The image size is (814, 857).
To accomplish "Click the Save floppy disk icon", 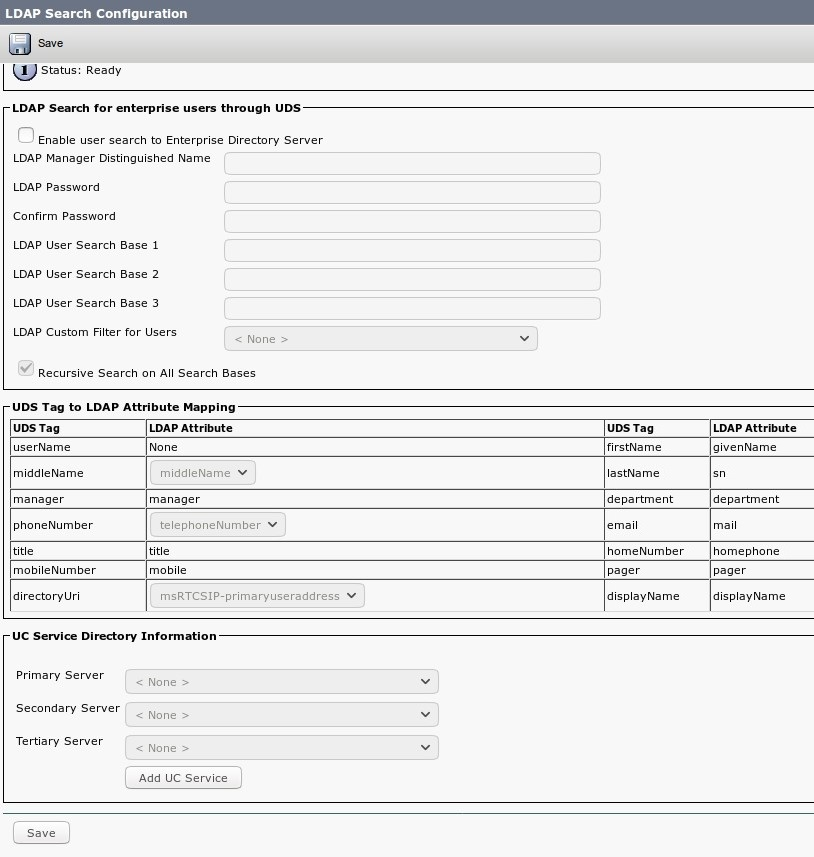I will tap(19, 43).
